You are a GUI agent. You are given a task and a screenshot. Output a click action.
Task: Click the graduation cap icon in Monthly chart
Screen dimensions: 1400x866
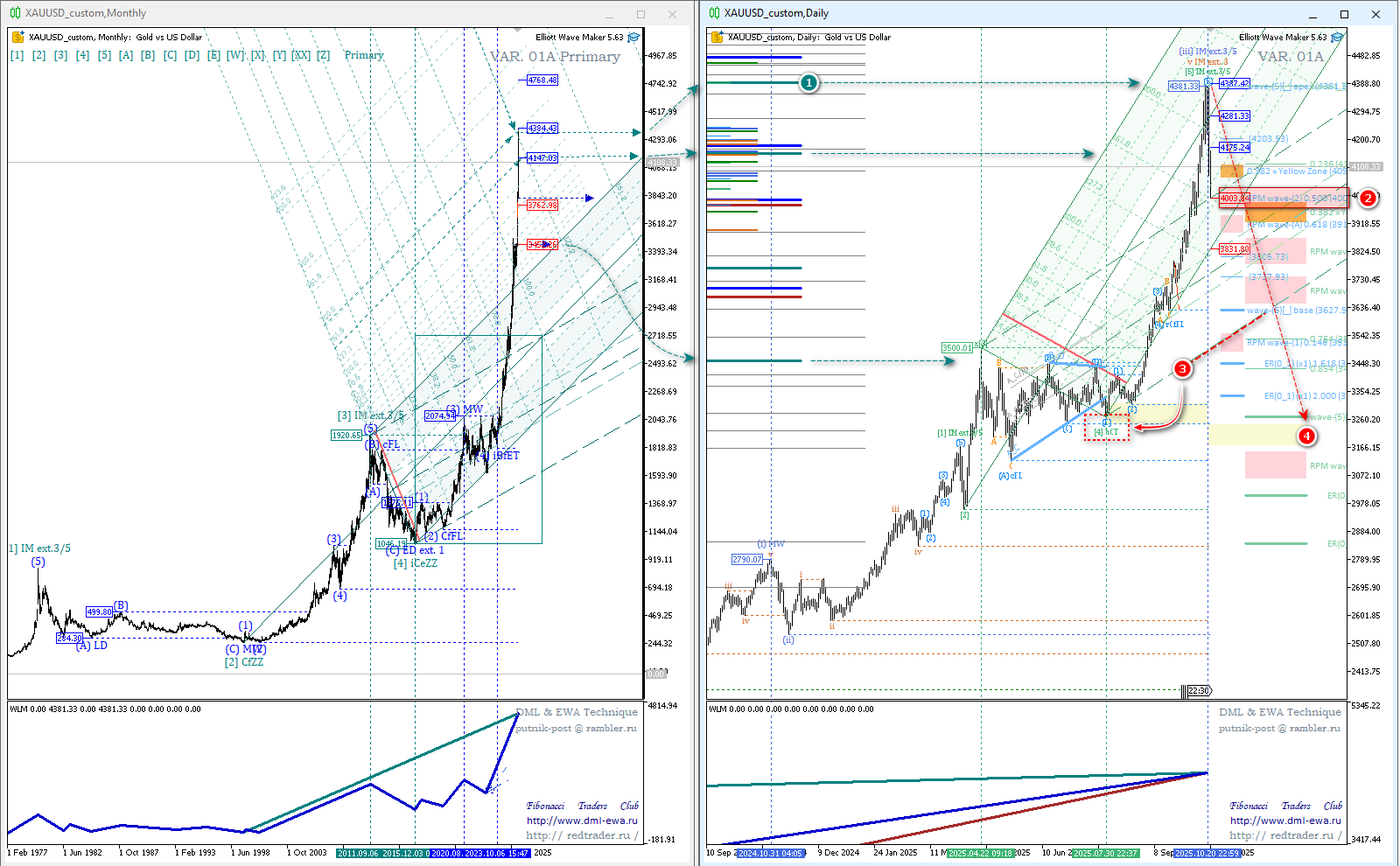(x=633, y=37)
